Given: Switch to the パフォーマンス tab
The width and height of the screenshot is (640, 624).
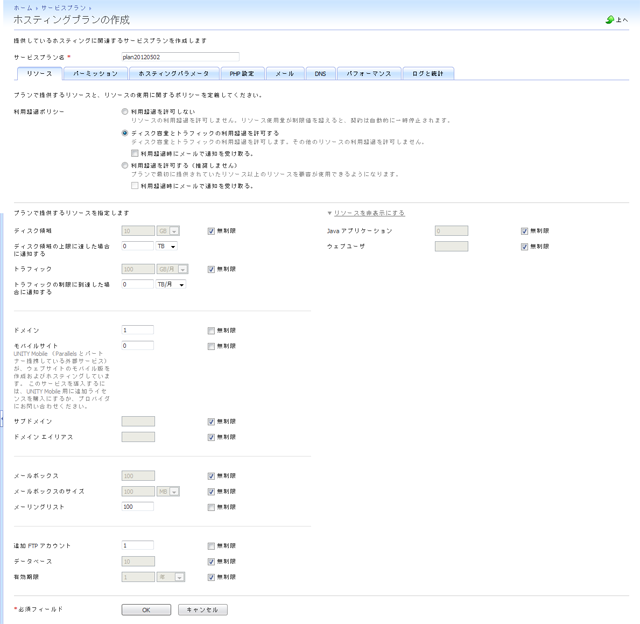Looking at the screenshot, I should click(369, 74).
